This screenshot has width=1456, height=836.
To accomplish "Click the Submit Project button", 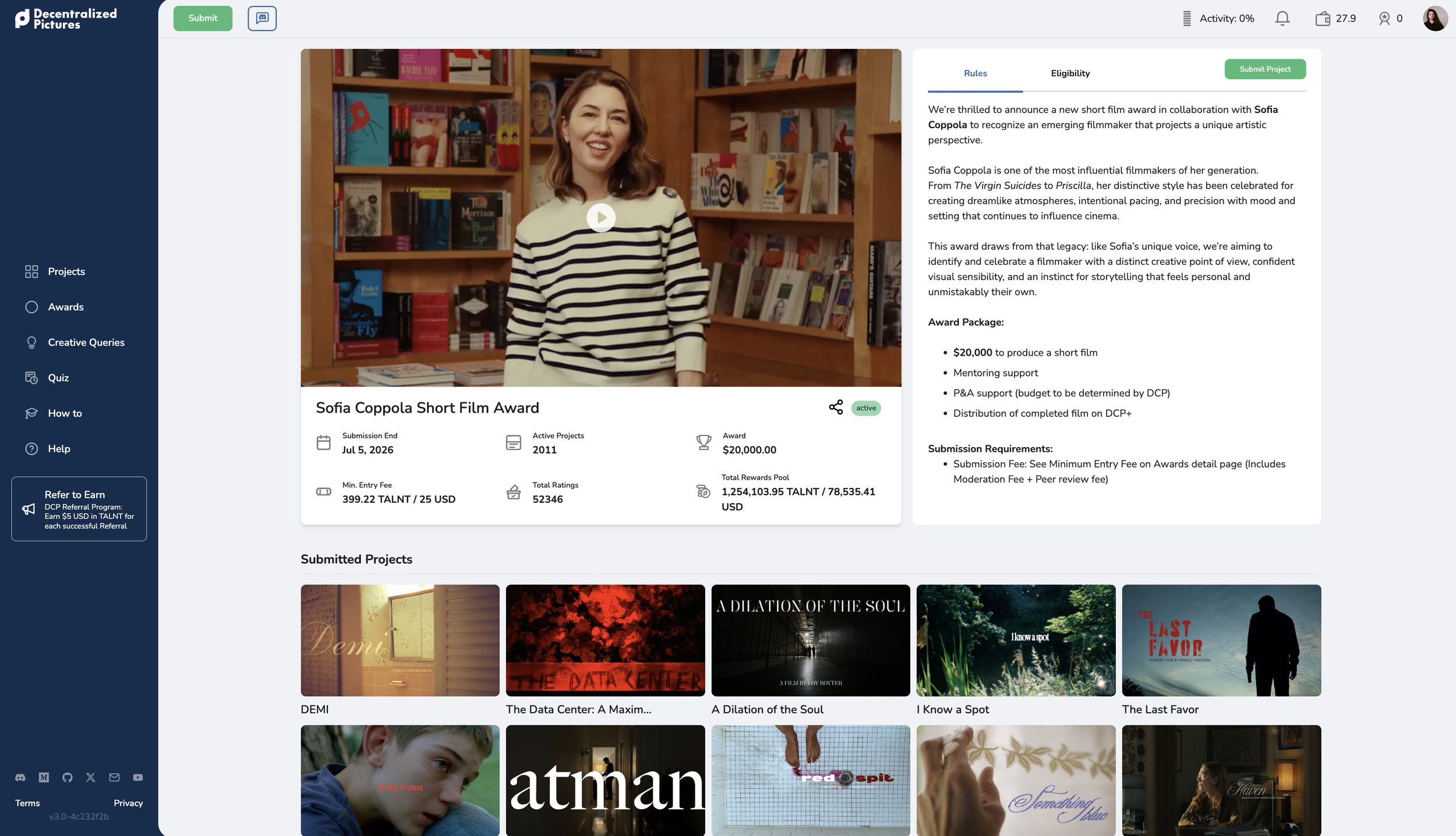I will point(1265,69).
